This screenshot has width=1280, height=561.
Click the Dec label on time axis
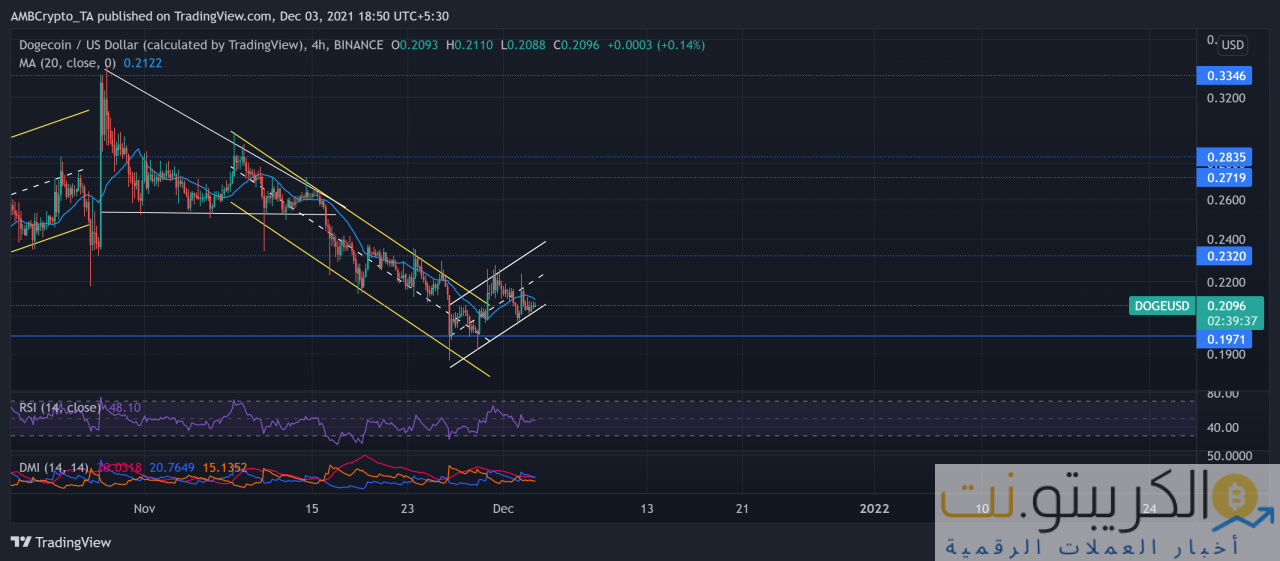503,509
